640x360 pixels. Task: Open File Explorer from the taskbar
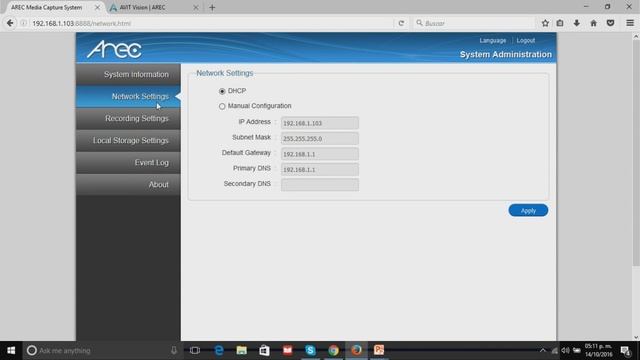[242, 351]
